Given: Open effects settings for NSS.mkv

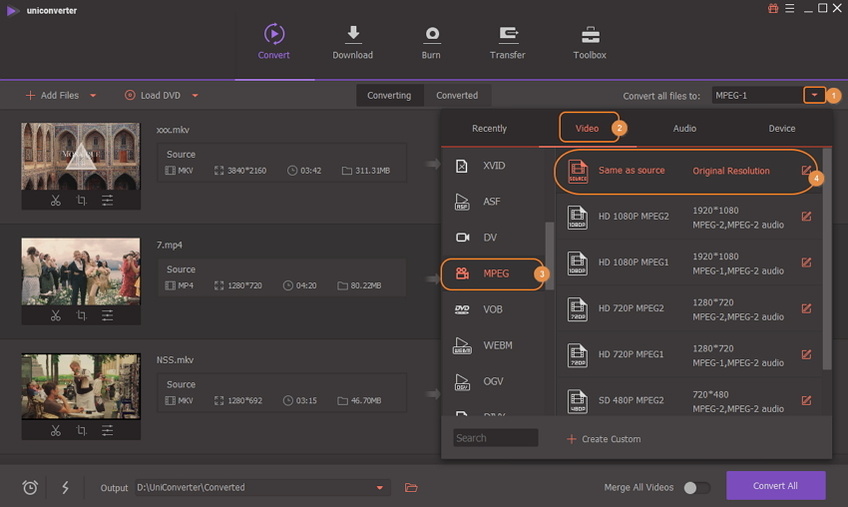Looking at the screenshot, I should tap(107, 431).
